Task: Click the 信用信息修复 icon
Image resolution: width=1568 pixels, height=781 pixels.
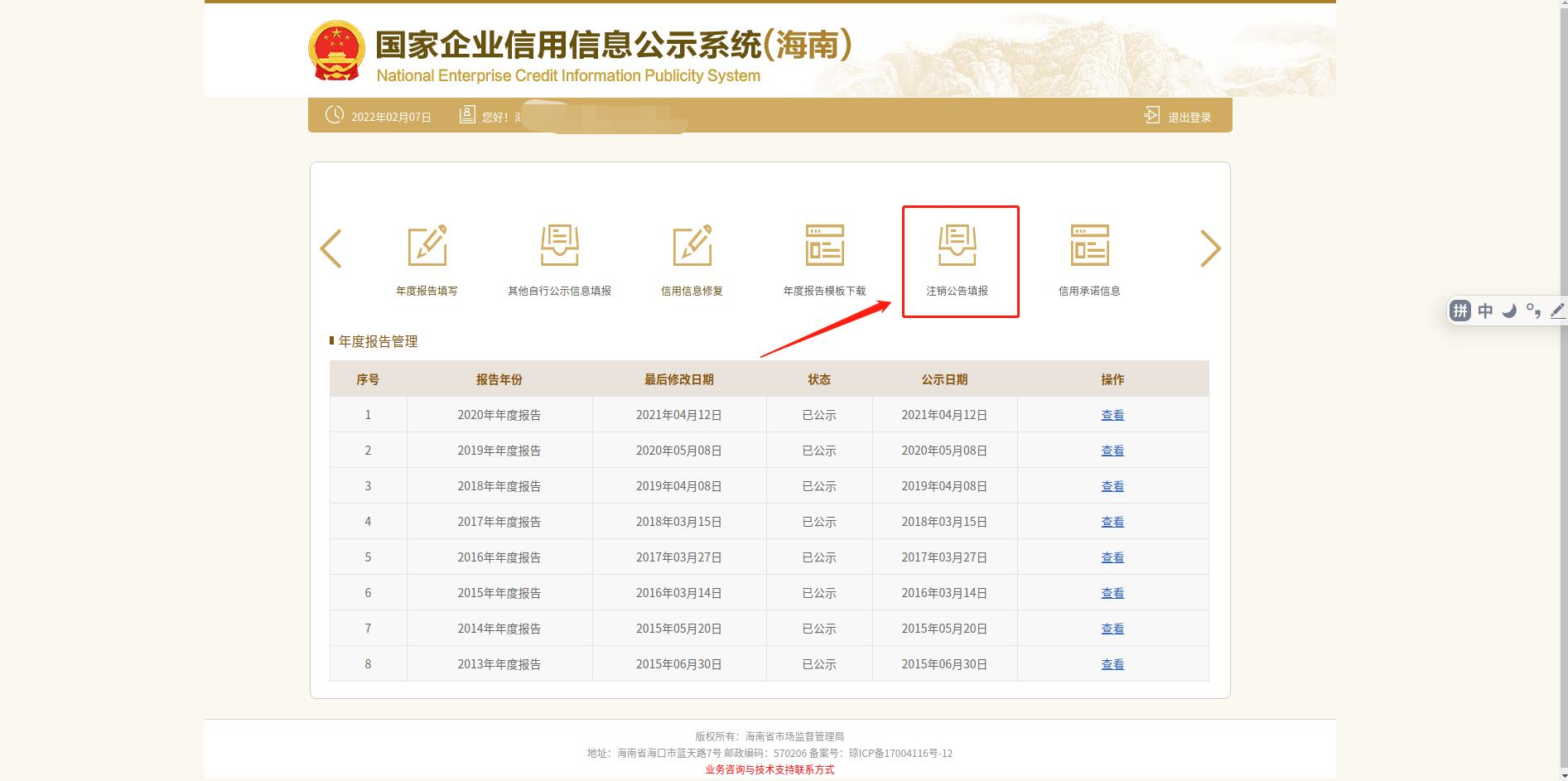Action: 692,246
